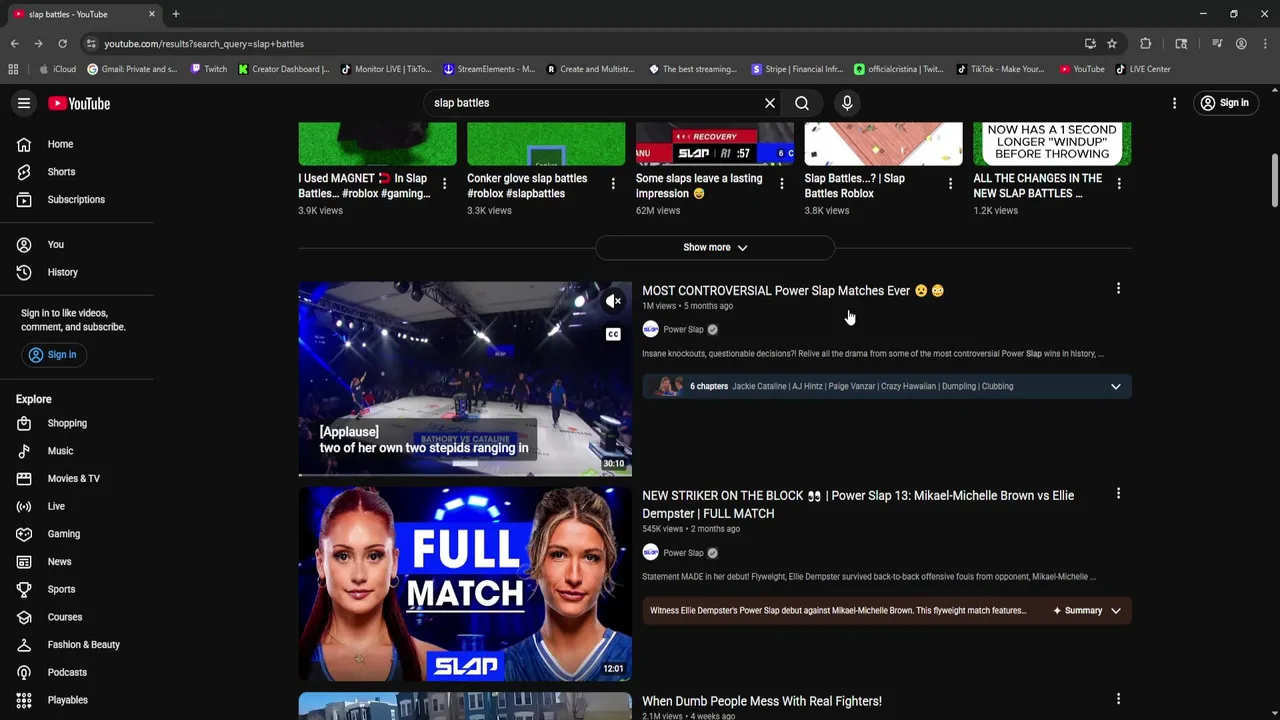Open options menu for MOST CONTROVERSIAL video
The height and width of the screenshot is (720, 1280).
1118,289
